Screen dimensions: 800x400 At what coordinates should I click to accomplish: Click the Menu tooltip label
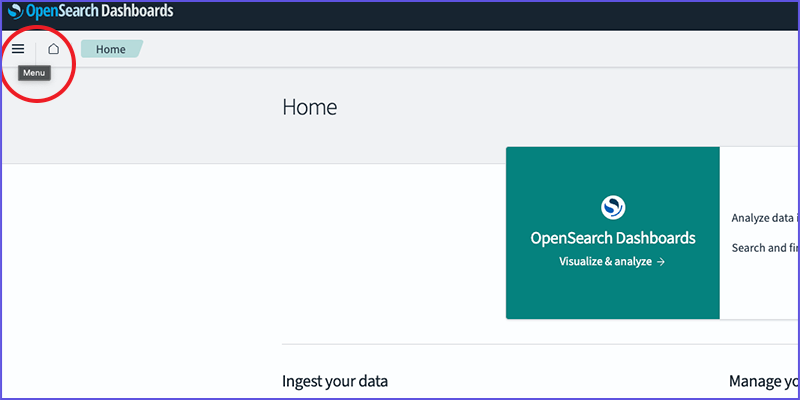pos(34,73)
